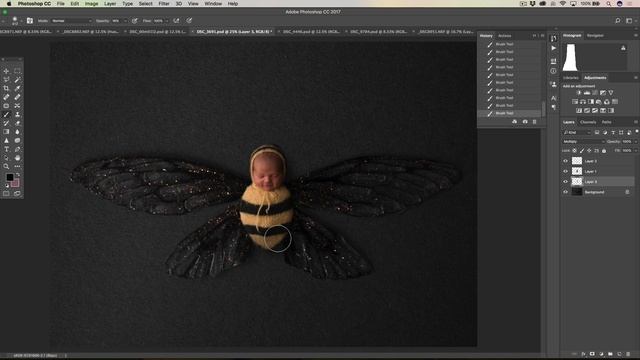Screen dimensions: 640x360
Task: Toggle lock image pixels
Action: tap(582, 151)
